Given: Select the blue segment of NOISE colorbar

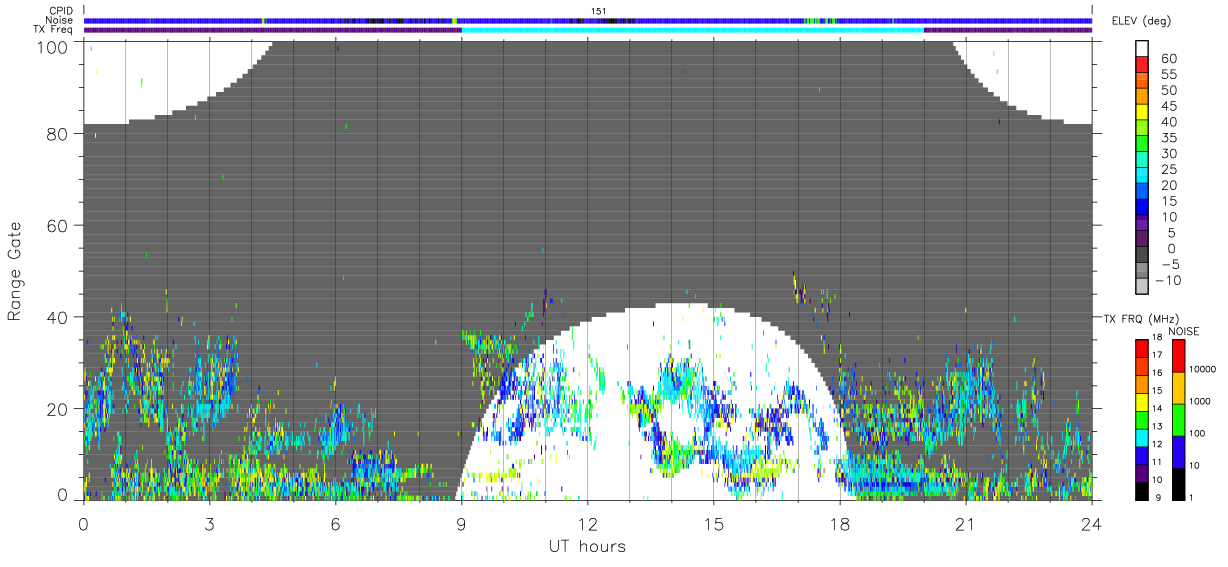Looking at the screenshot, I should click(x=1179, y=452).
